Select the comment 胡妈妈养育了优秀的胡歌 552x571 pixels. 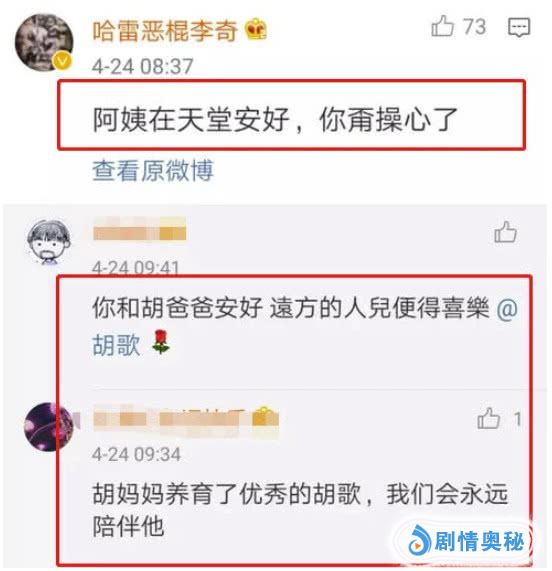coord(300,510)
